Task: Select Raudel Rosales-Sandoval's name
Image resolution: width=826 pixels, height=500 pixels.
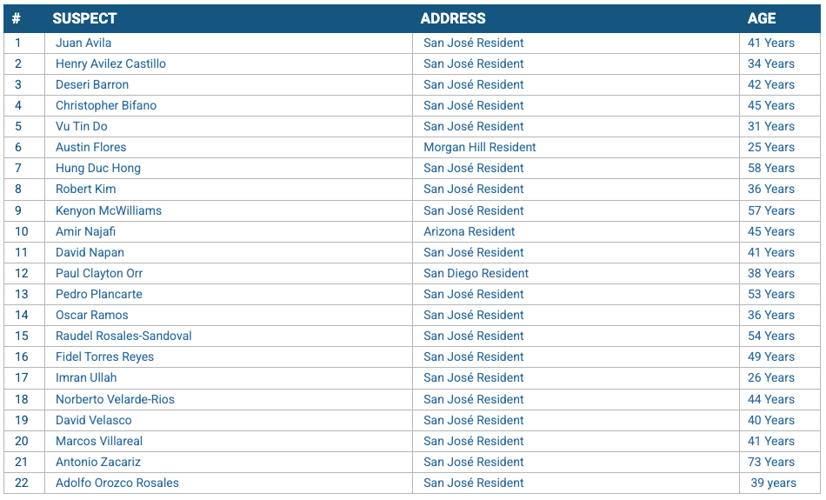Action: point(123,336)
